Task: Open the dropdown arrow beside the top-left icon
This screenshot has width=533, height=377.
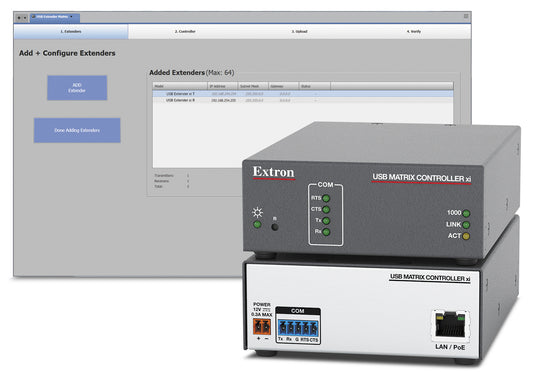Action: point(24,18)
